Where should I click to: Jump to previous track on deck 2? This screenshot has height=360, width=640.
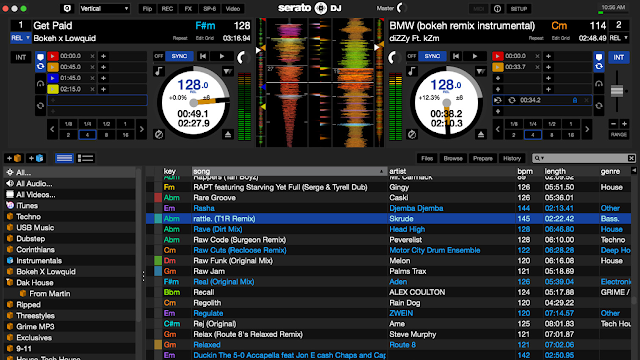click(x=456, y=56)
